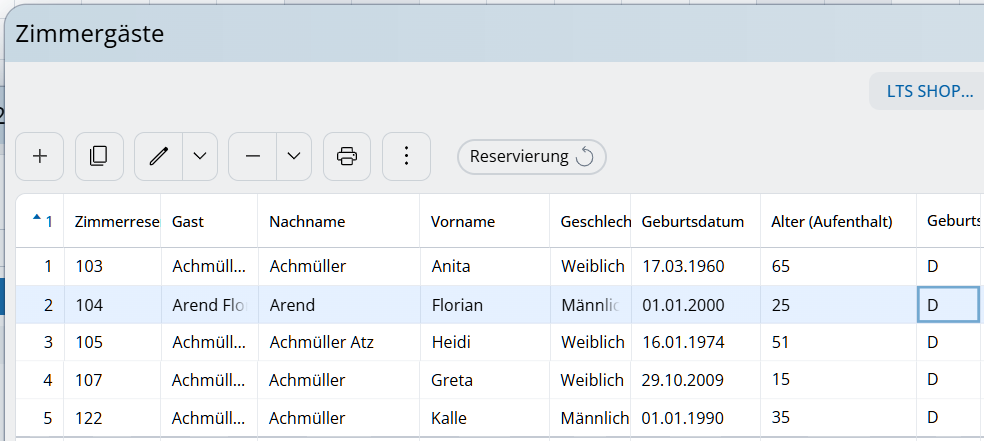Viewport: 984px width, 441px height.
Task: Open the LTS SHOP... button
Action: [x=929, y=91]
